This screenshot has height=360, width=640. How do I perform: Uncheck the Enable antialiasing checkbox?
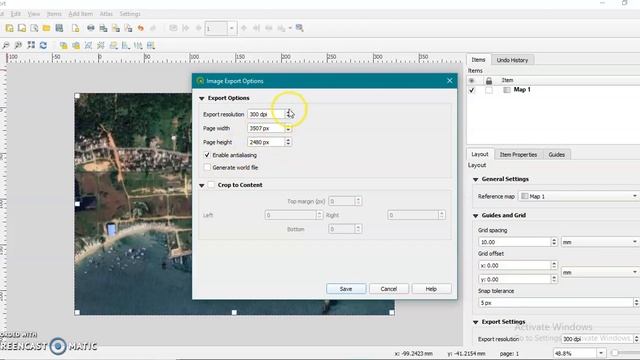[207, 155]
